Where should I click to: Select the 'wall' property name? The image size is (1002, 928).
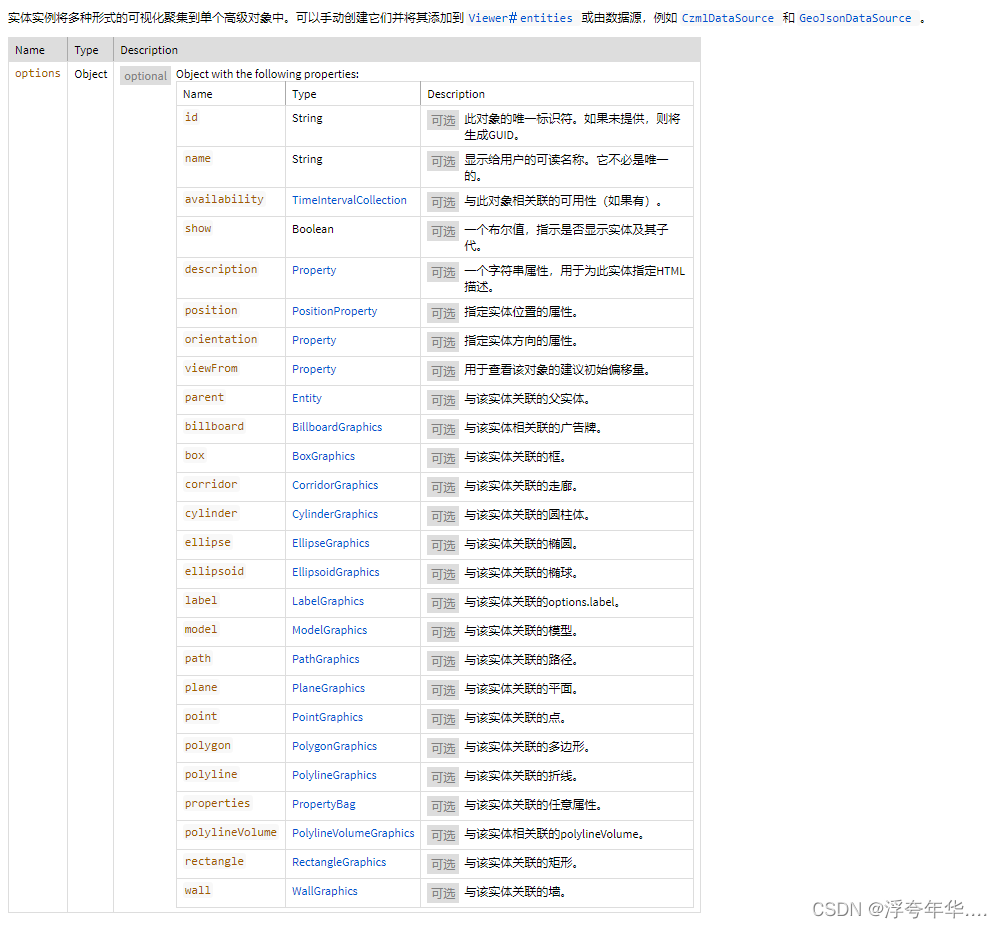[197, 891]
